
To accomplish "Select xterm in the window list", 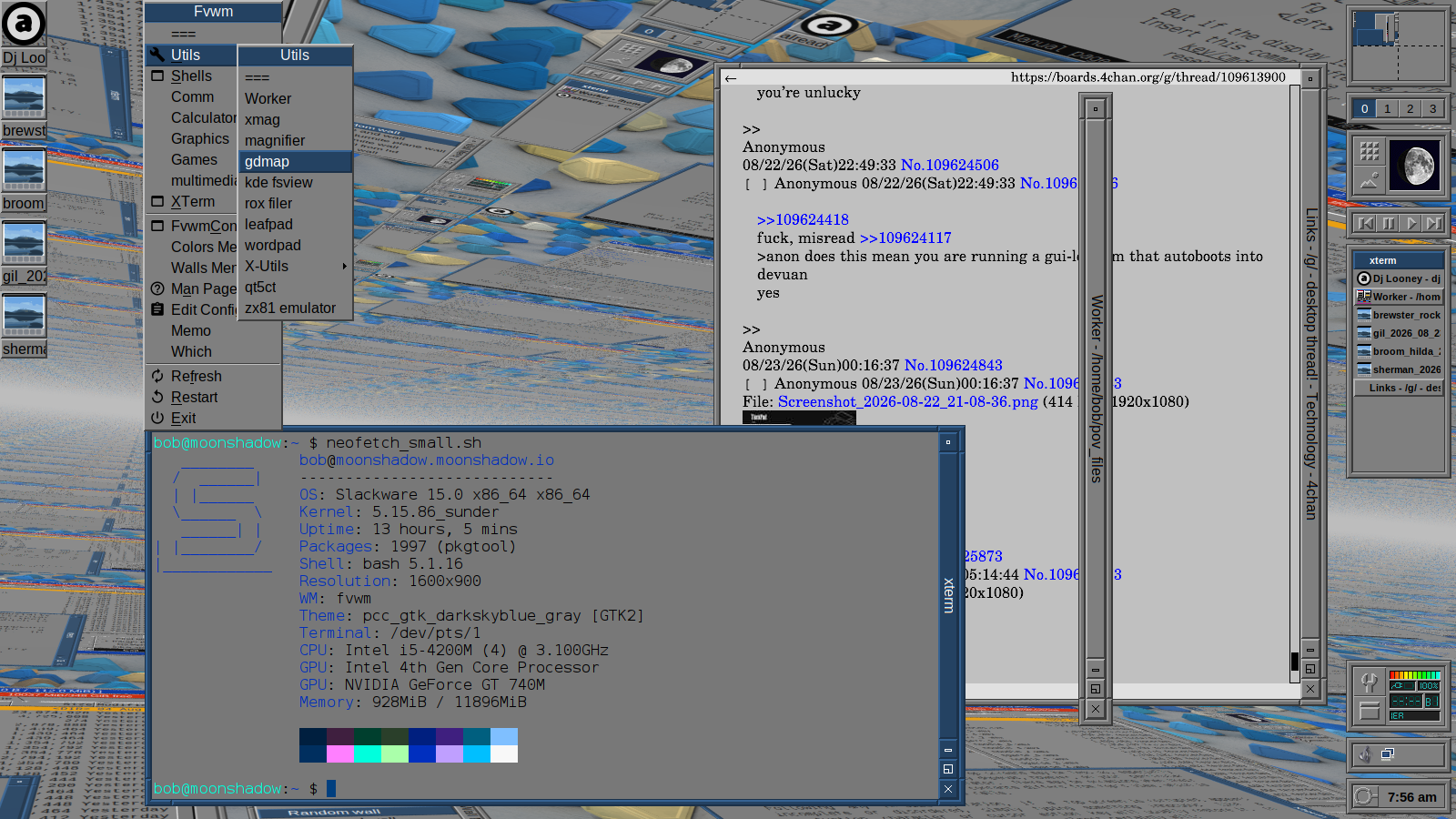I will (1399, 260).
